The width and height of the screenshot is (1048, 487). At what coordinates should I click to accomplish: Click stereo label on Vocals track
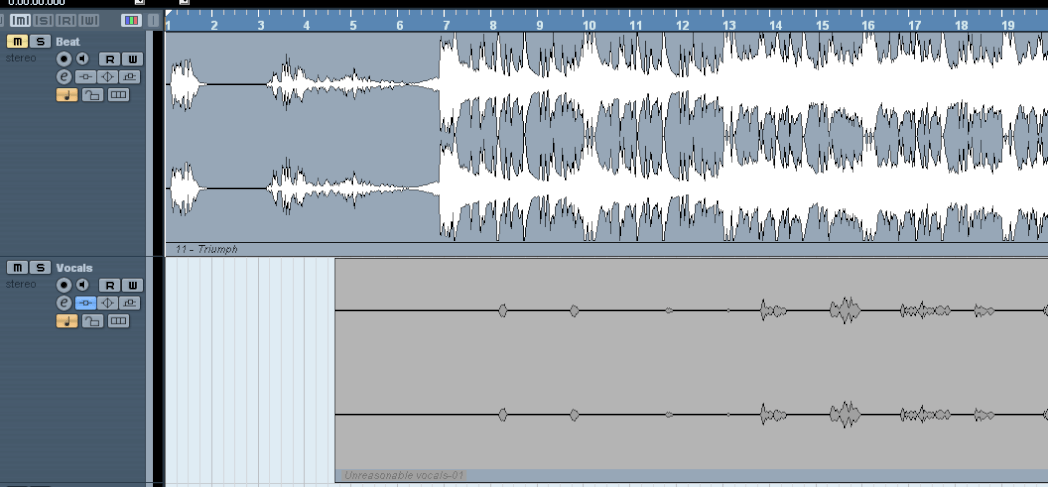click(x=21, y=284)
